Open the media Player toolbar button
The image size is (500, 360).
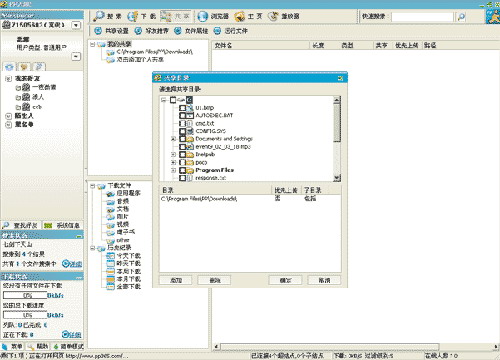coord(284,16)
